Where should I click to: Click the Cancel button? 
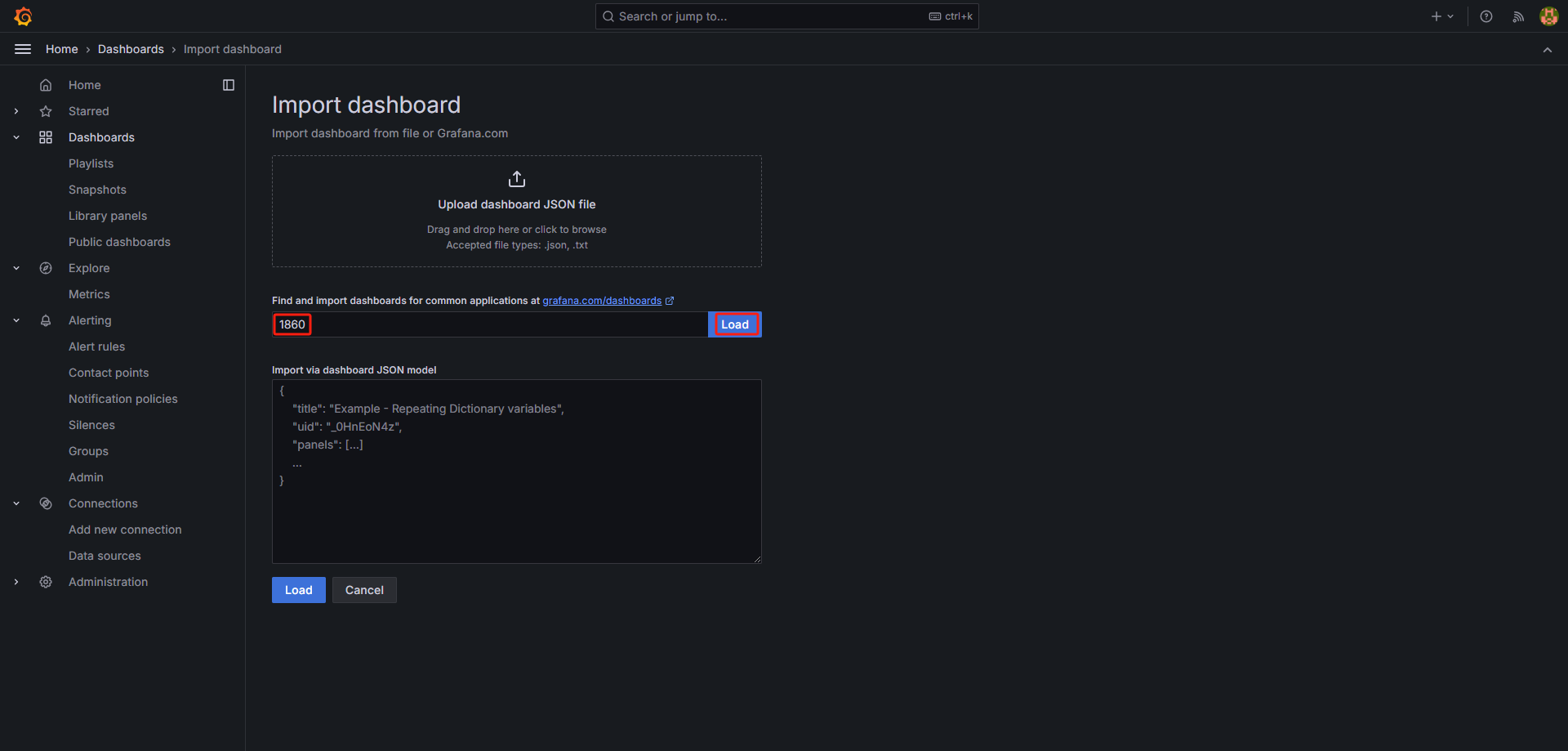pos(364,589)
